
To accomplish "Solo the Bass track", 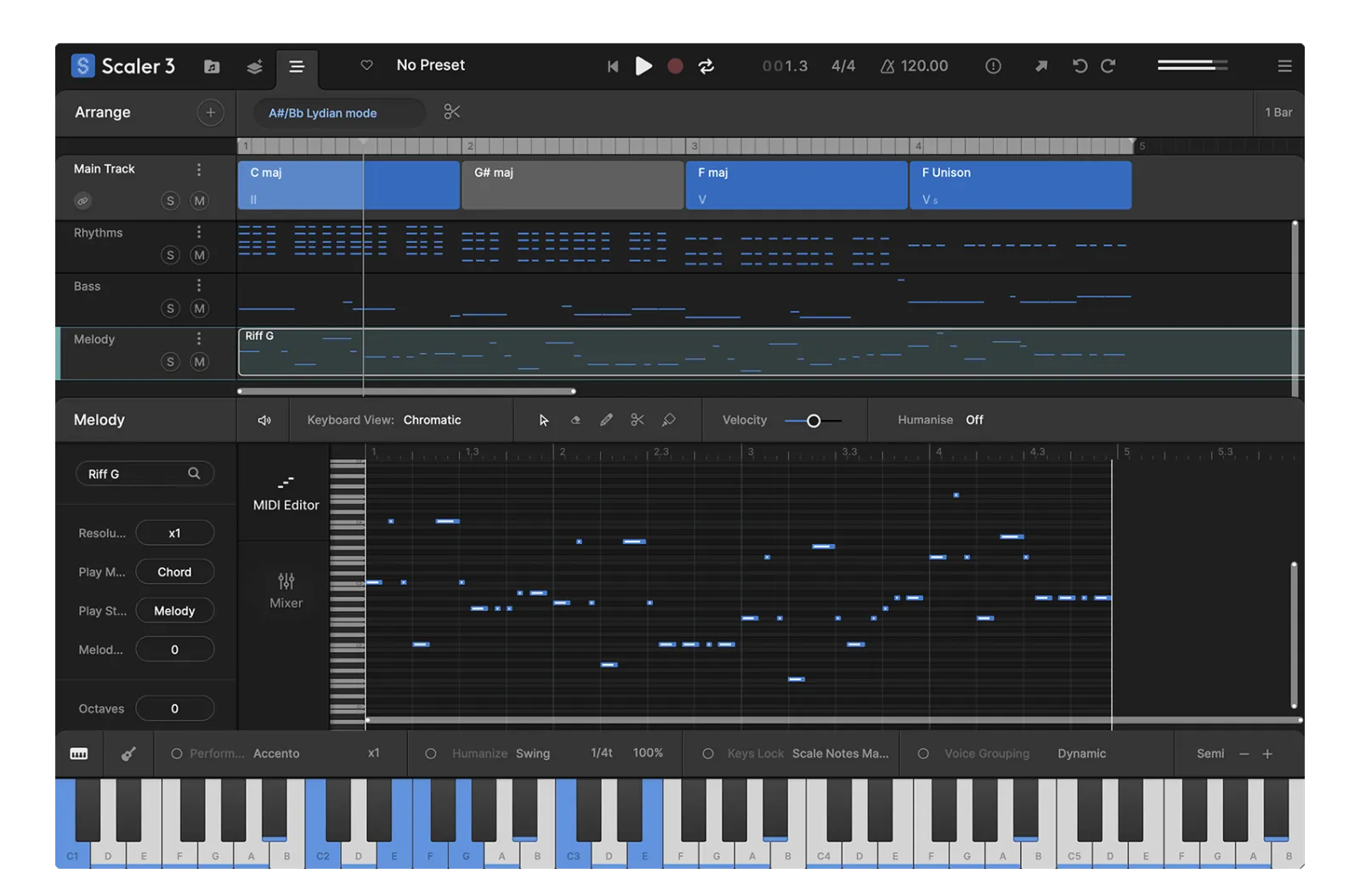I will 170,309.
